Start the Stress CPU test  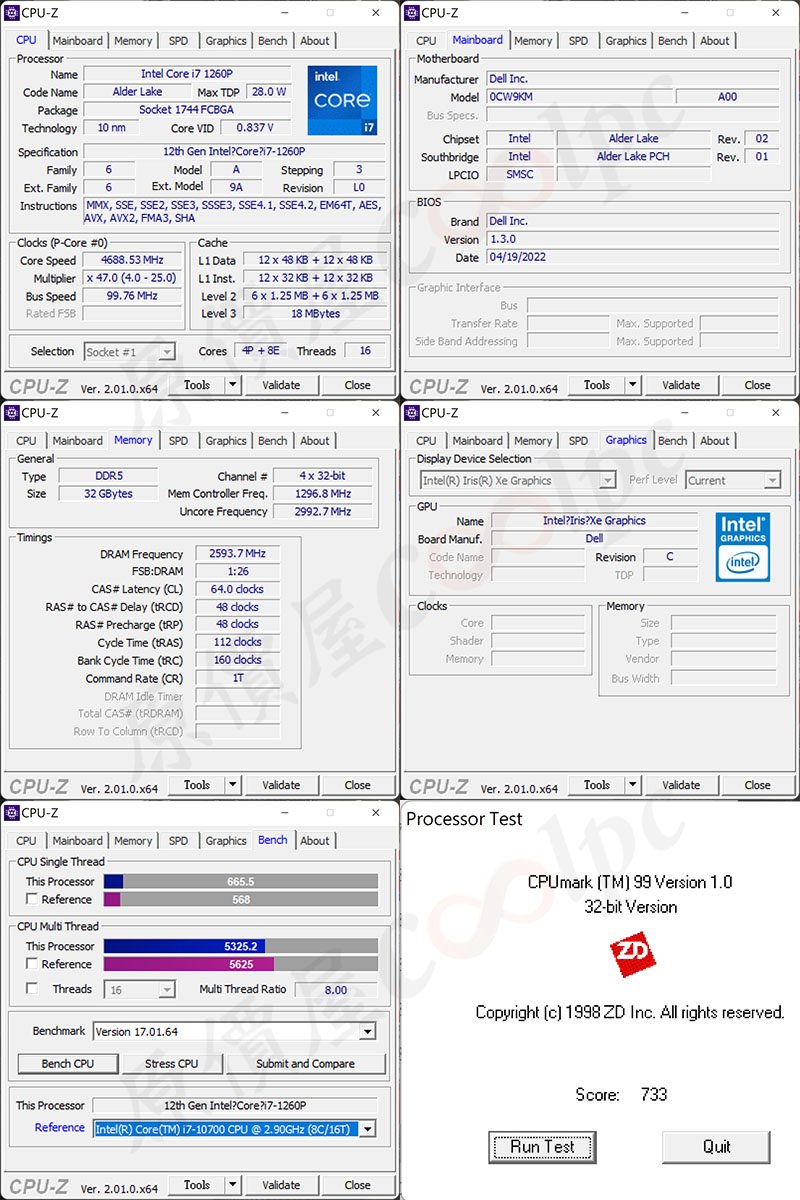172,1064
